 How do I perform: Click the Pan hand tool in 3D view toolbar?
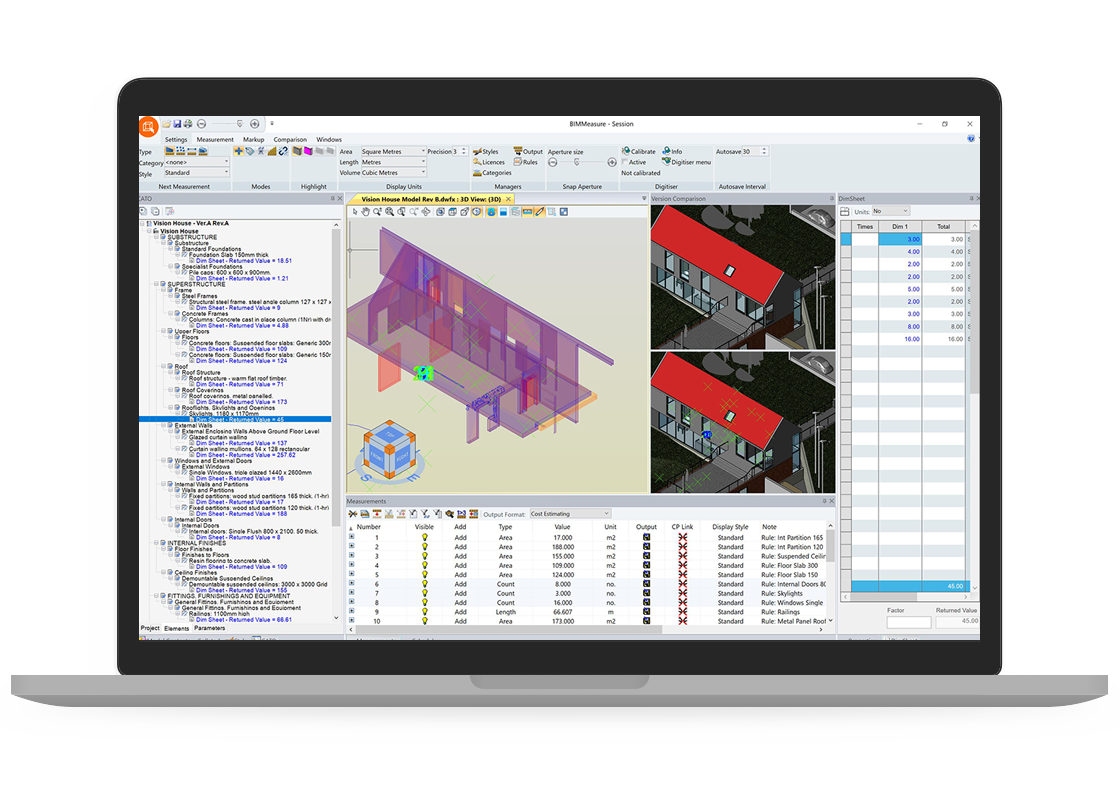(x=365, y=212)
